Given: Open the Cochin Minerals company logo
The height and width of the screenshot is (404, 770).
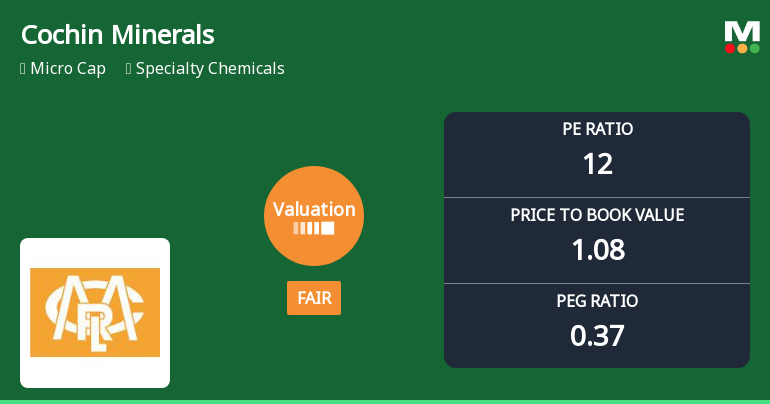Looking at the screenshot, I should coord(95,312).
